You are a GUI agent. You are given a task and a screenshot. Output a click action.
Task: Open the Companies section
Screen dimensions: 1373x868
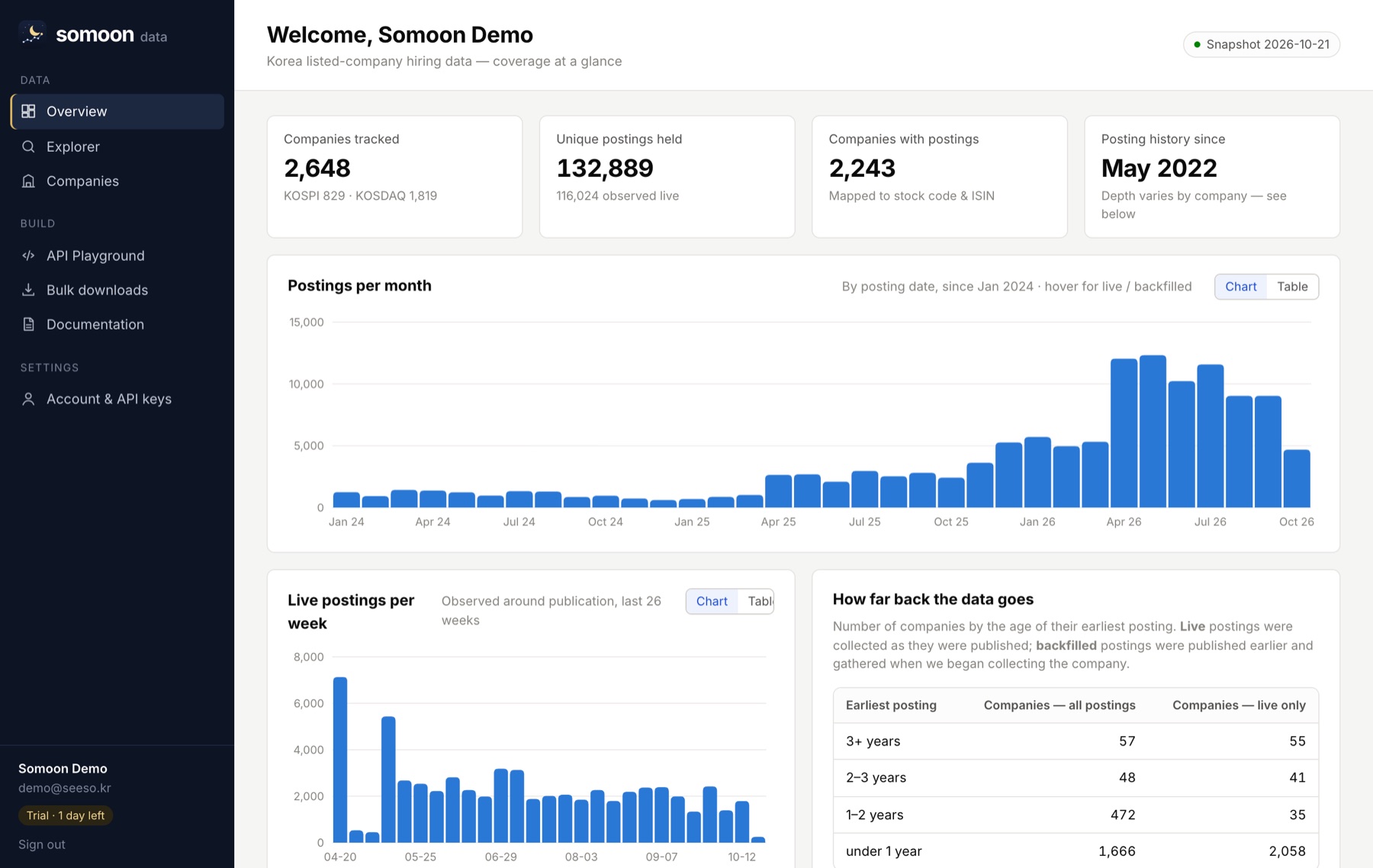coord(117,181)
